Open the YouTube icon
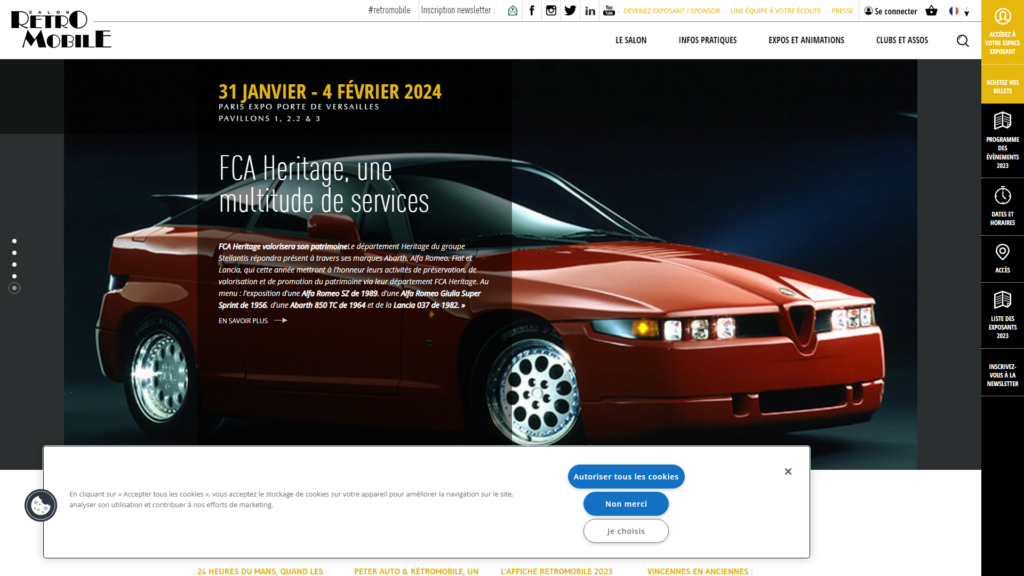 pyautogui.click(x=609, y=10)
